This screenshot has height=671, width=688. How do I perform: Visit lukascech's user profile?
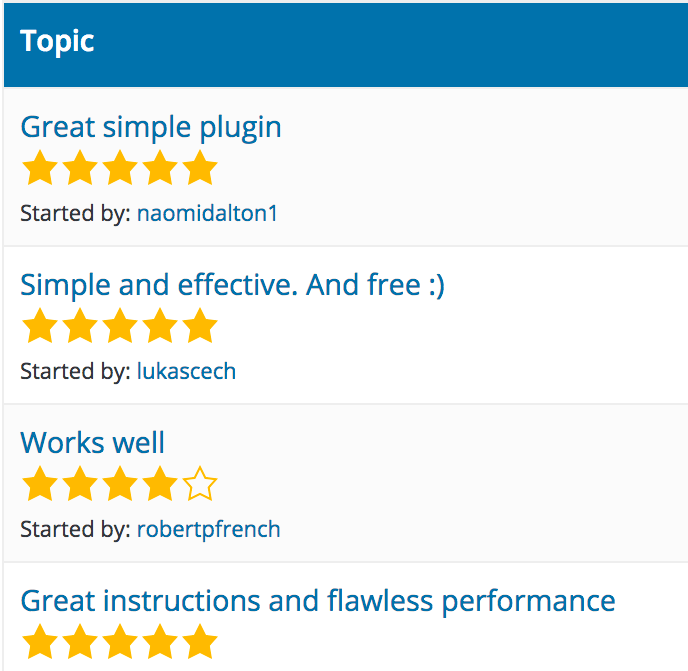[186, 371]
